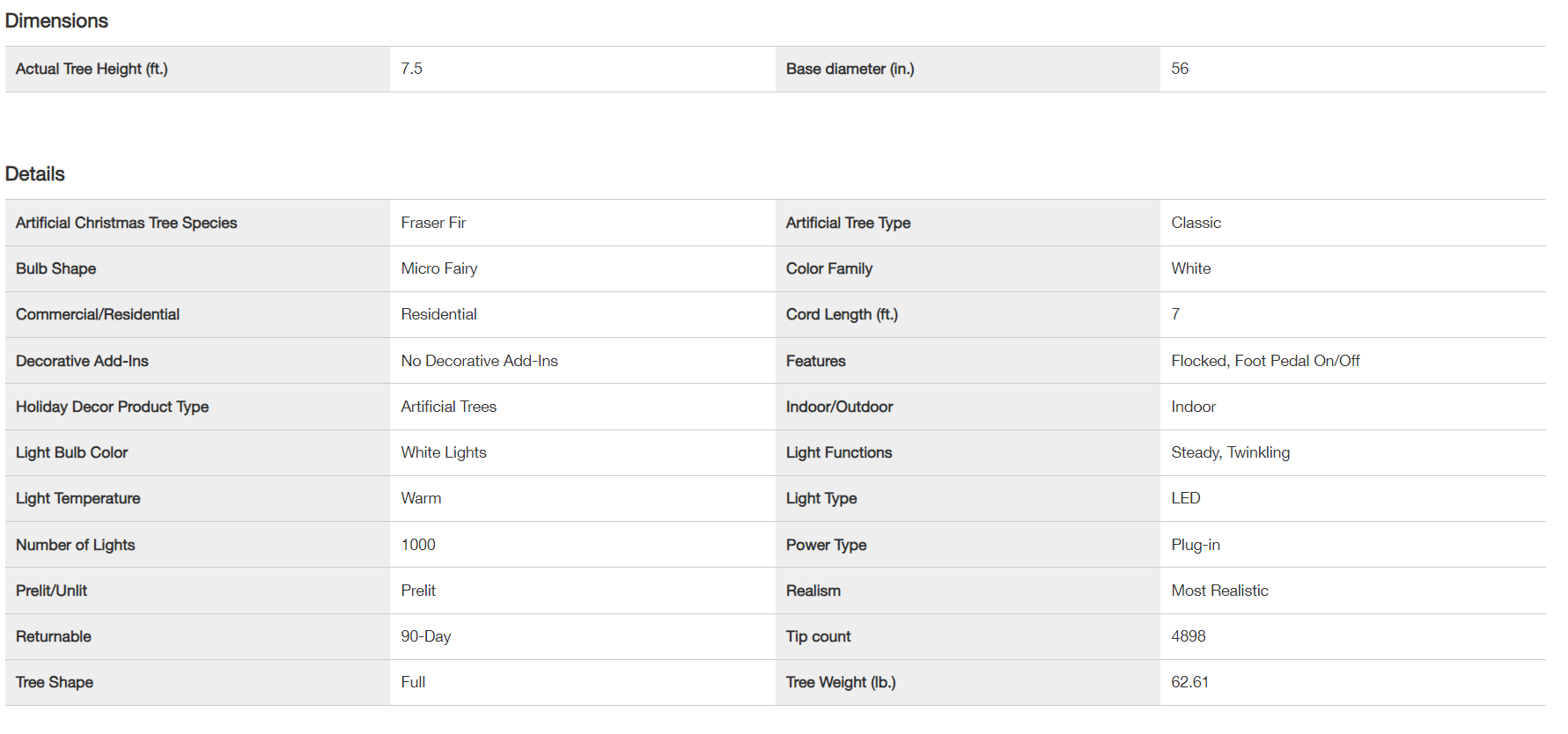Select the Flocked, Foot Pedal On/Off text

[x=1265, y=361]
